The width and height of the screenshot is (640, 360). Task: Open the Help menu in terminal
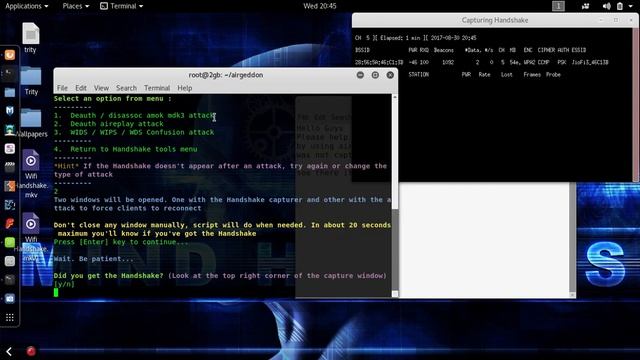(x=184, y=88)
